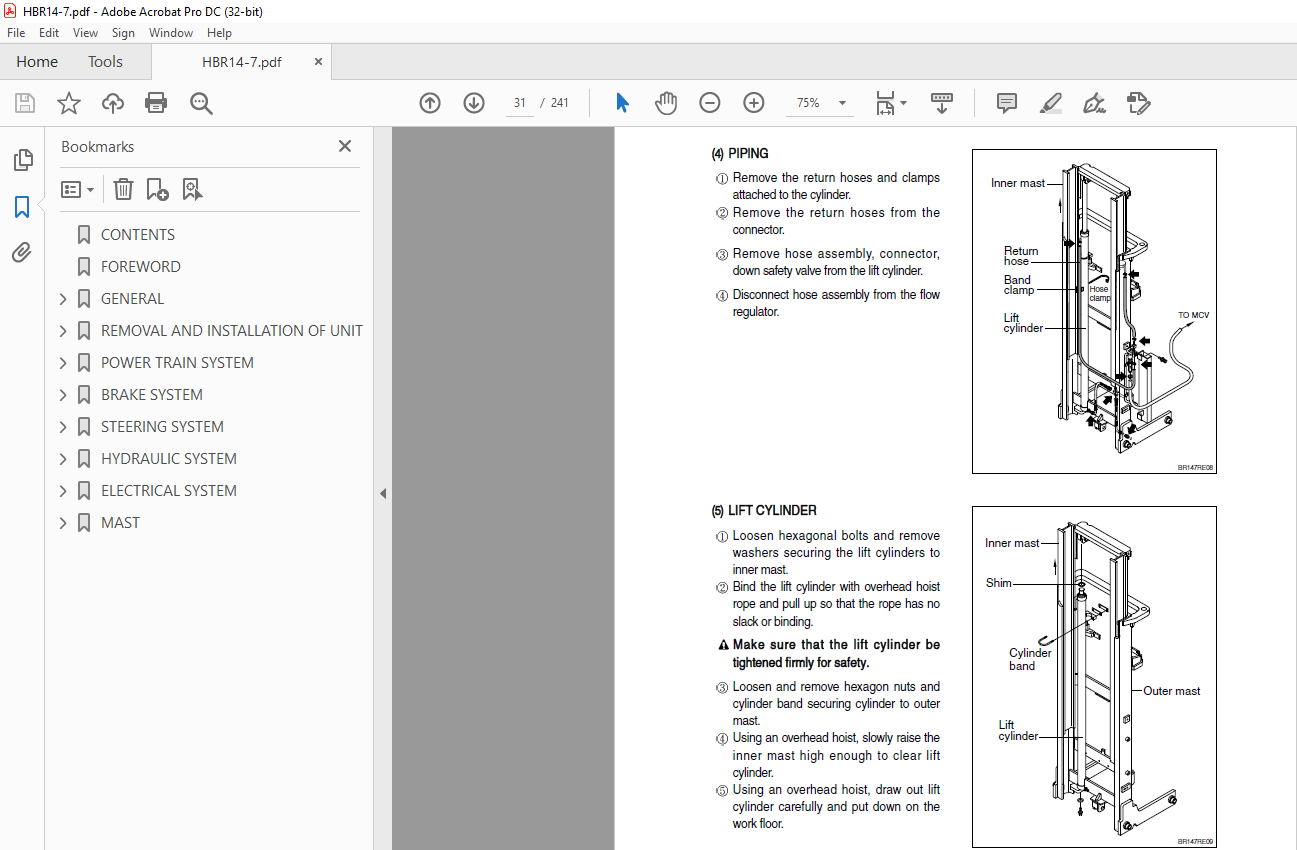The image size is (1297, 850).
Task: Click the Save file icon
Action: tap(25, 103)
